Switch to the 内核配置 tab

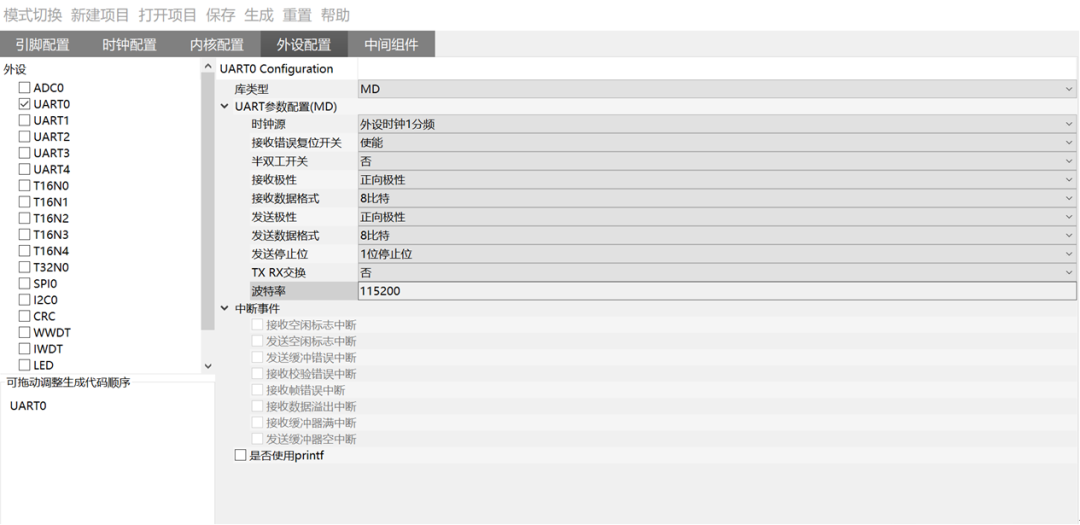tap(217, 45)
